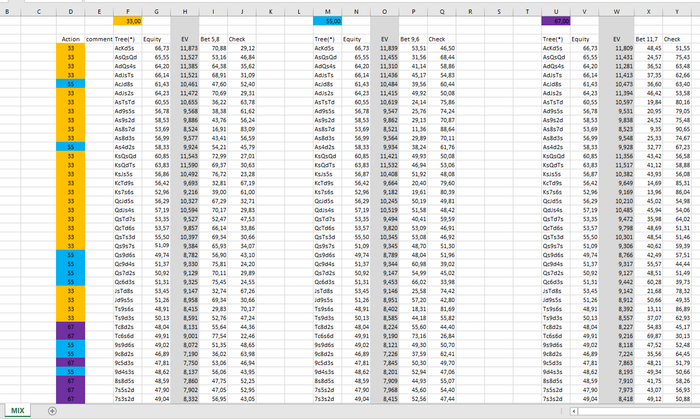Image resolution: width=700 pixels, height=419 pixels.
Task: Select 8s8d5s cell in column M
Action: click(327, 381)
